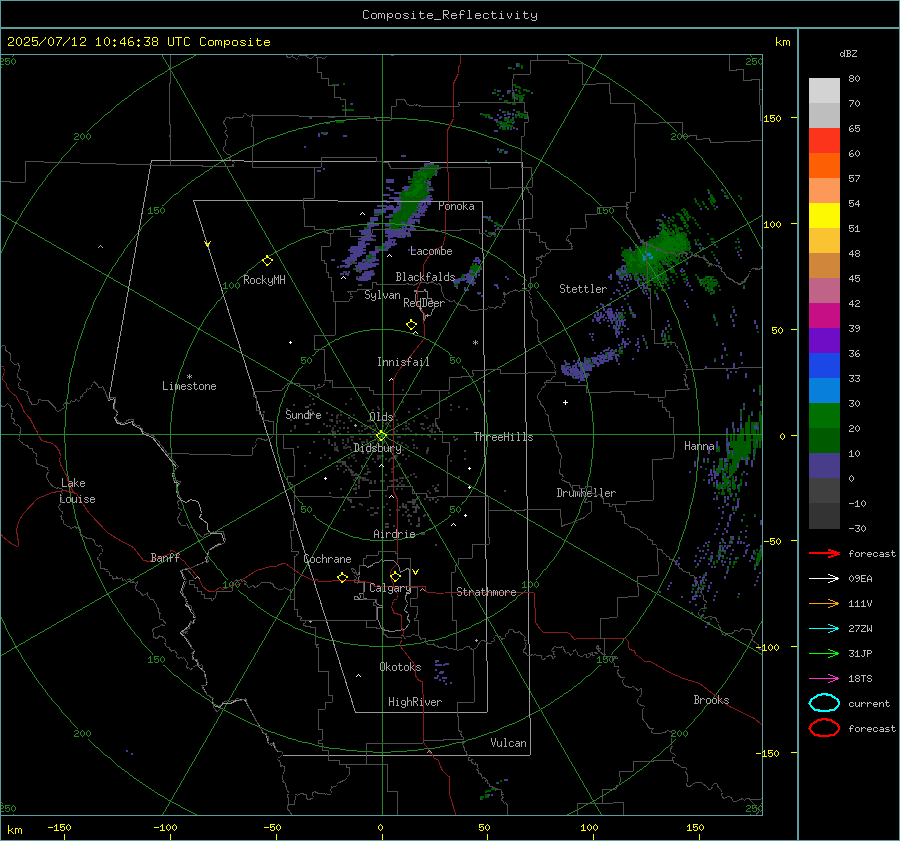Click the yellow diamond marker near RockyMH
The image size is (900, 841).
[x=267, y=261]
